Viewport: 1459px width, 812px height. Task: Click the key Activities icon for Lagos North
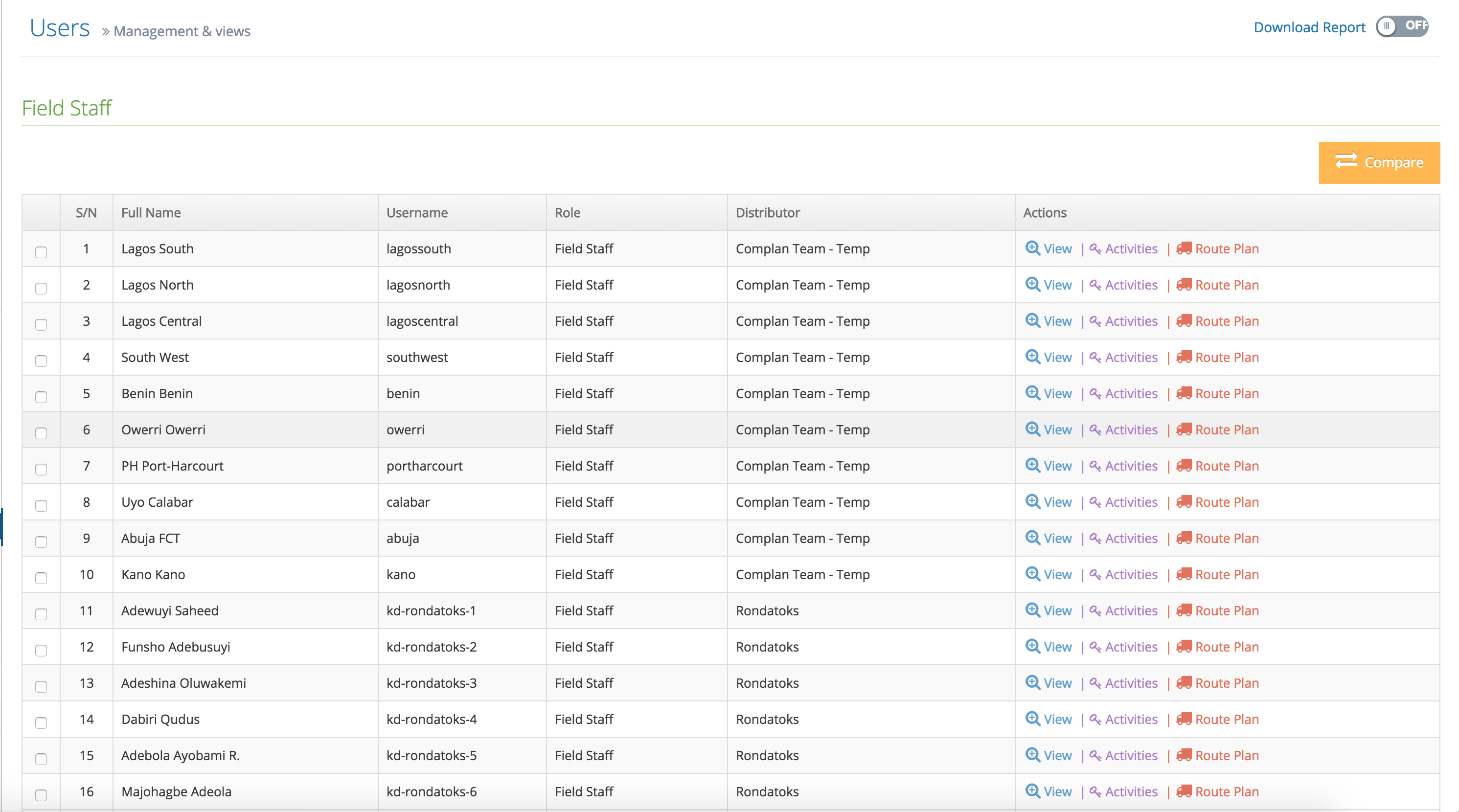[x=1095, y=285]
